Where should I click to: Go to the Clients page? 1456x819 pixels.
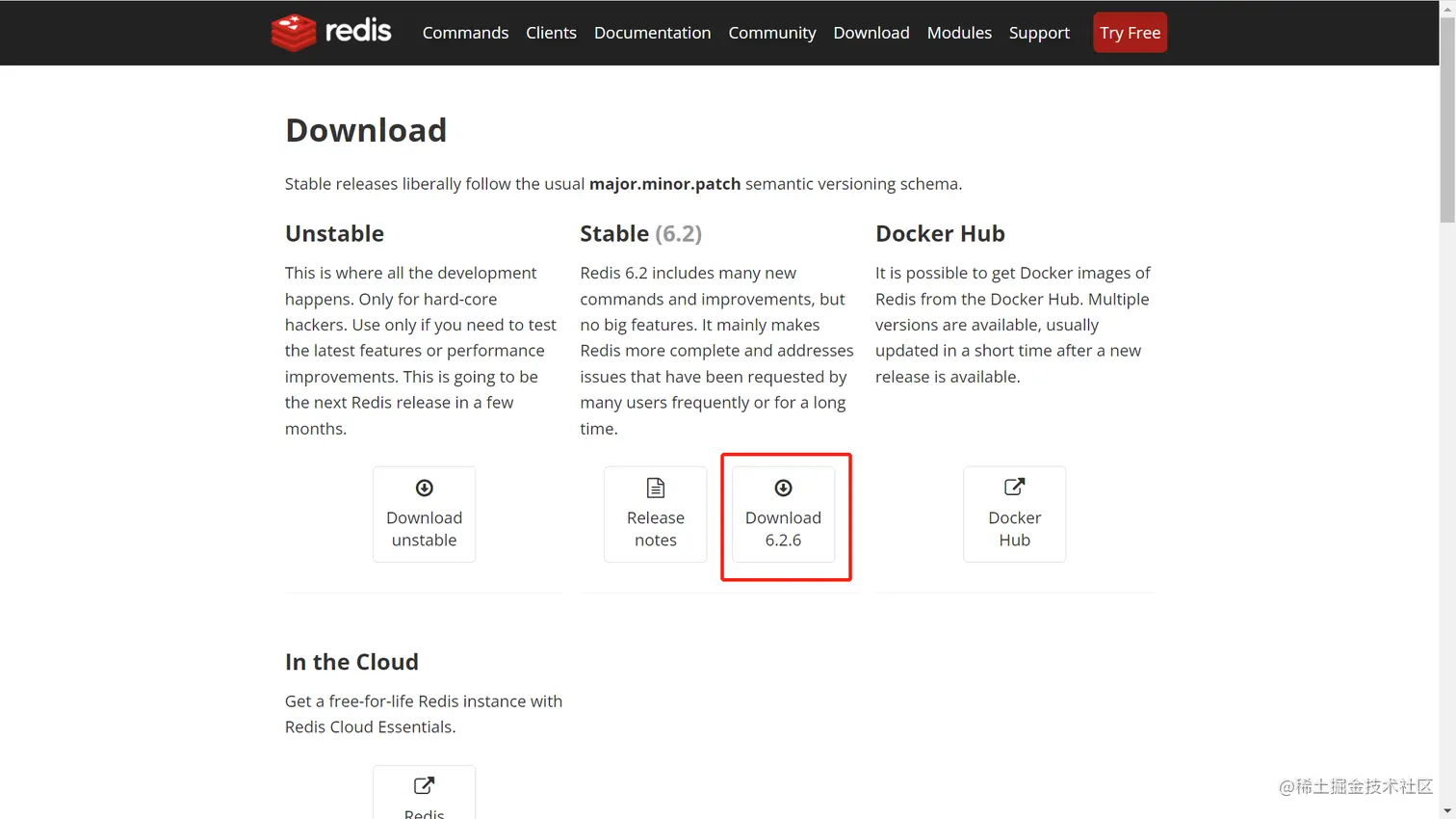[x=551, y=33]
